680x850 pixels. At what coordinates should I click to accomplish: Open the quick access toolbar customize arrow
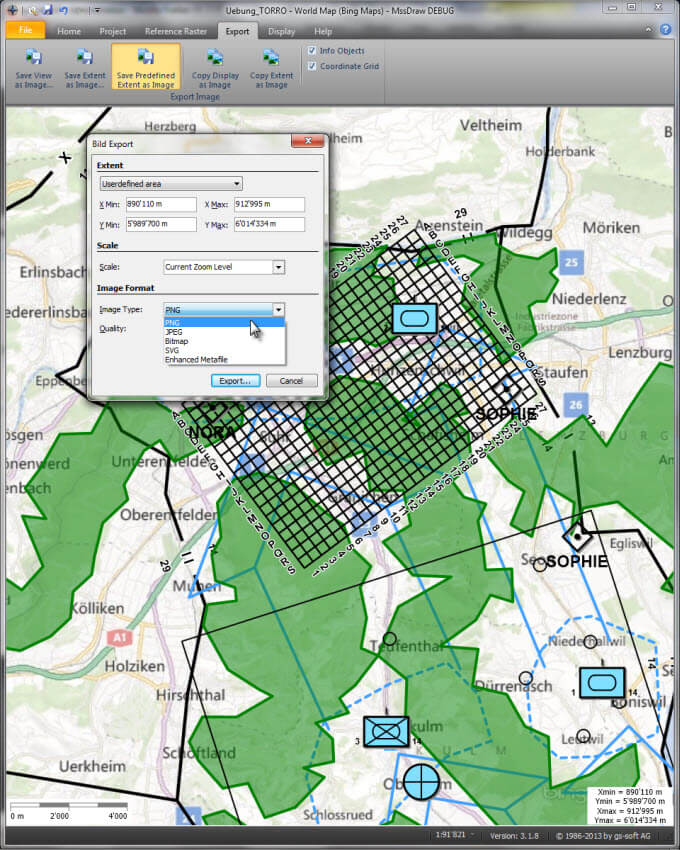point(97,10)
